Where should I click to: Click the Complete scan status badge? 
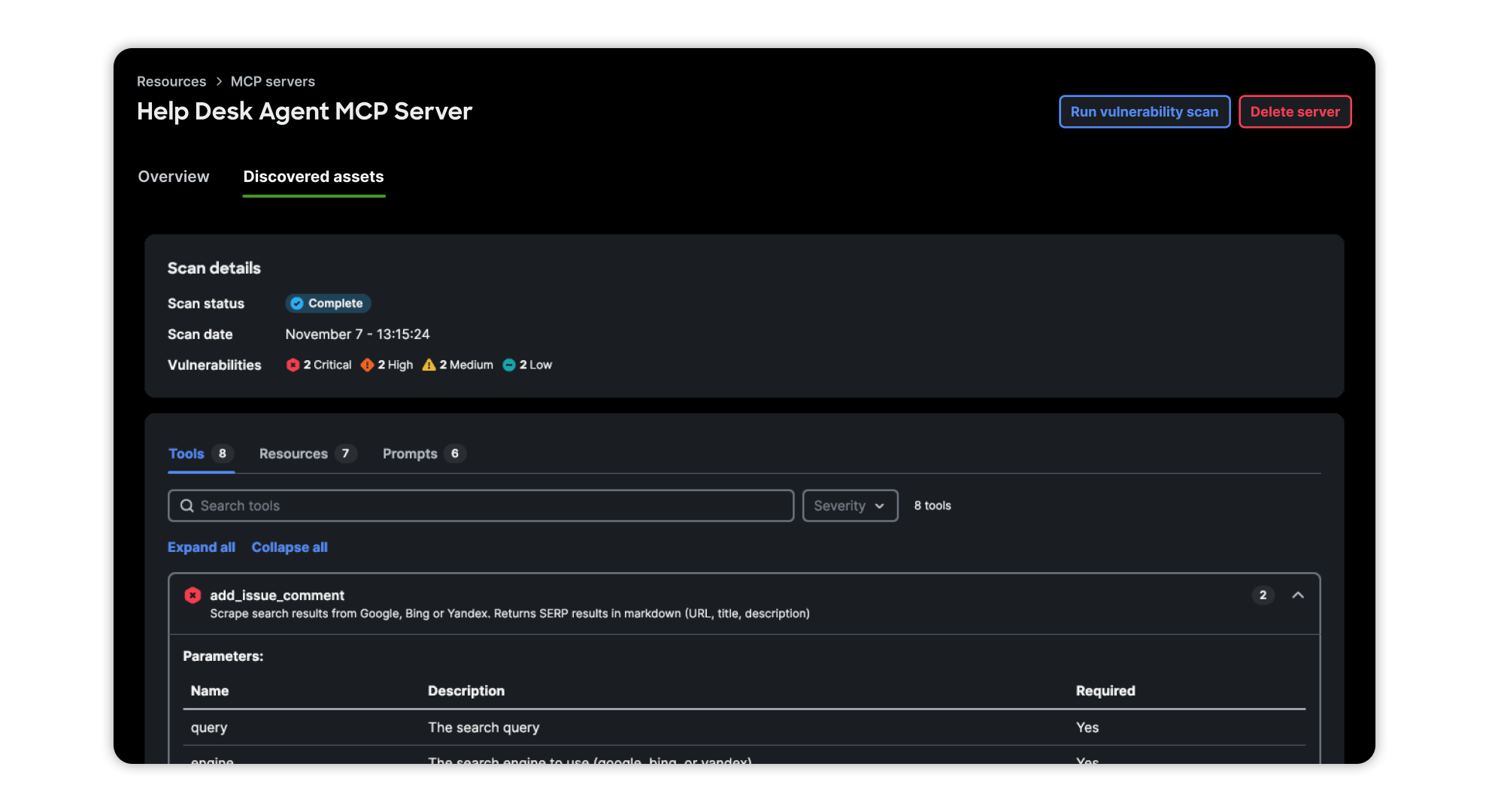coord(328,303)
